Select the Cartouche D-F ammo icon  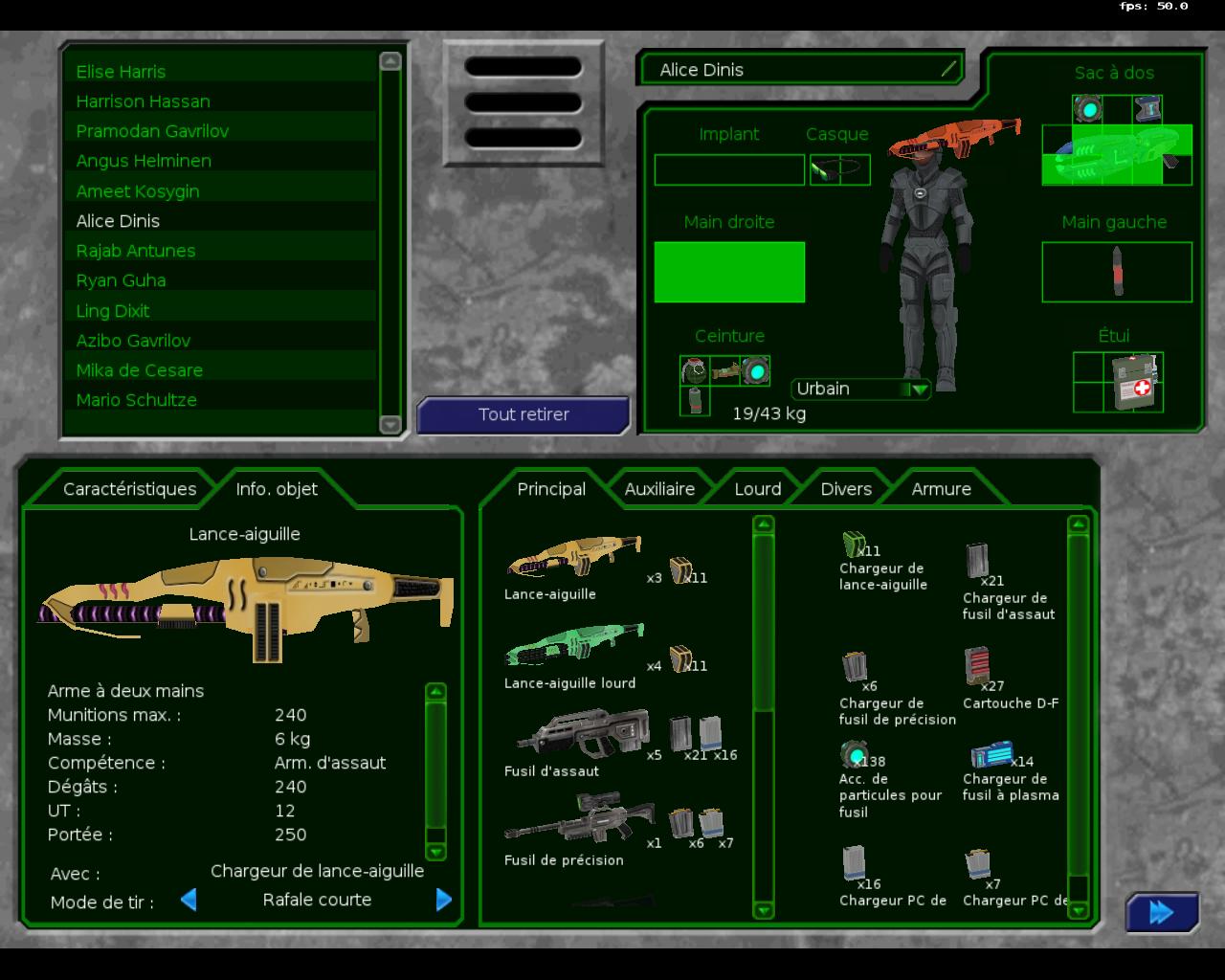[977, 666]
